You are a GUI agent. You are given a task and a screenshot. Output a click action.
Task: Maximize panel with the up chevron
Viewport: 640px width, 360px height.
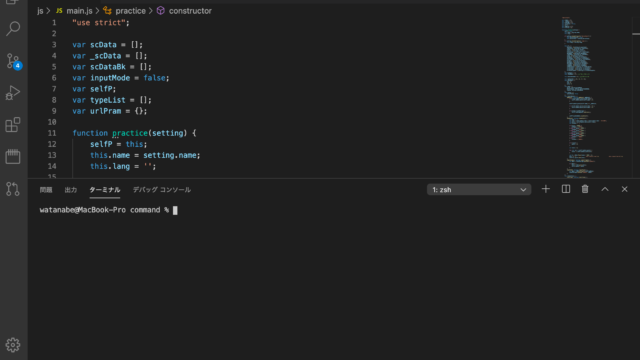point(605,189)
